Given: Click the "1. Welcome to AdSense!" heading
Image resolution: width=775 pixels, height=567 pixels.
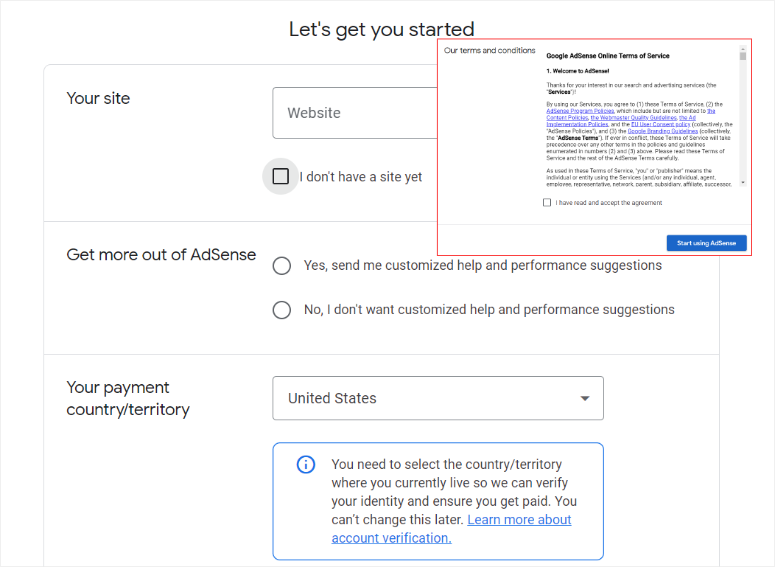Looking at the screenshot, I should 577,71.
